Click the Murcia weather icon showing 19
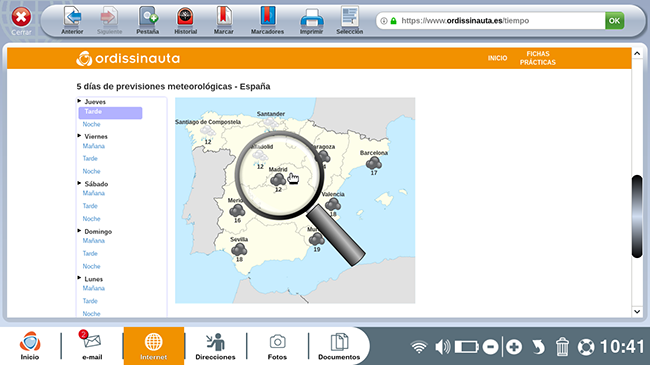This screenshot has height=365, width=650. click(x=317, y=239)
